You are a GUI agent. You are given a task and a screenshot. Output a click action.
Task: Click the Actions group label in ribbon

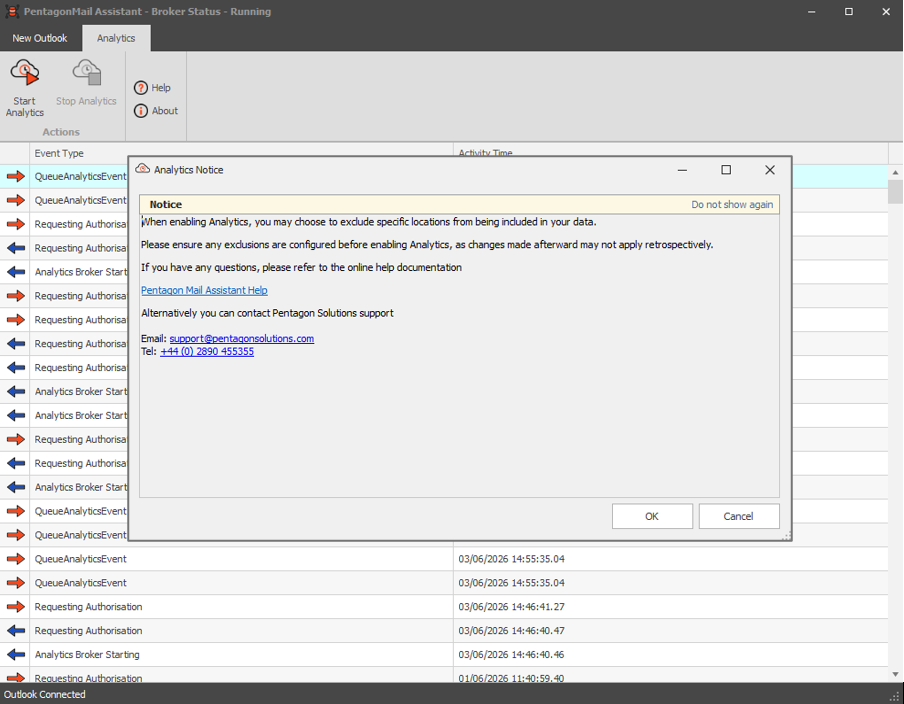coord(61,132)
